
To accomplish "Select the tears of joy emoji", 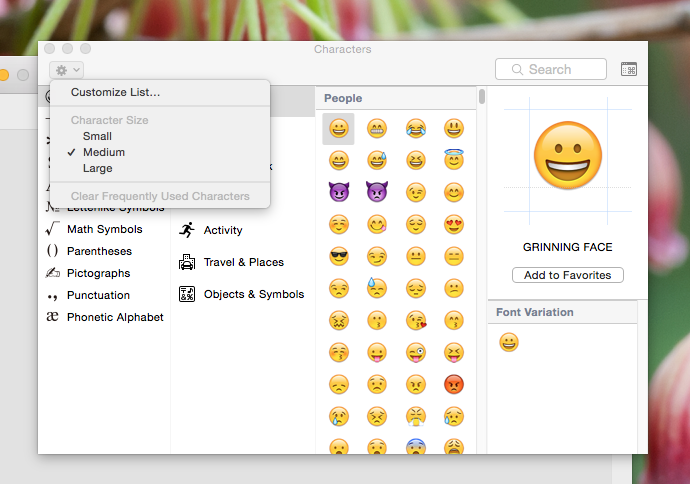I will [416, 128].
